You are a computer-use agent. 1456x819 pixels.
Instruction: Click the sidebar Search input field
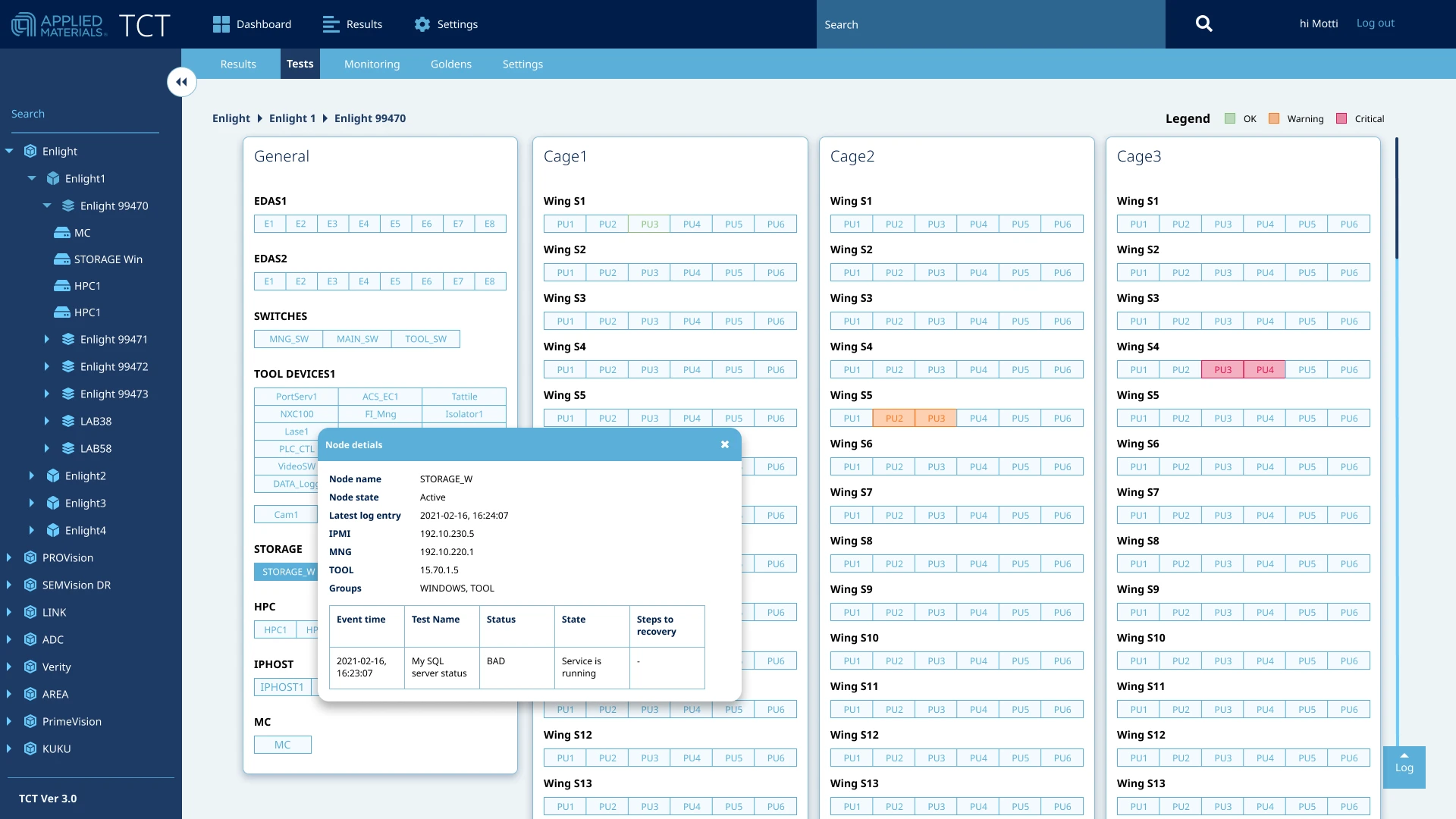click(x=83, y=115)
